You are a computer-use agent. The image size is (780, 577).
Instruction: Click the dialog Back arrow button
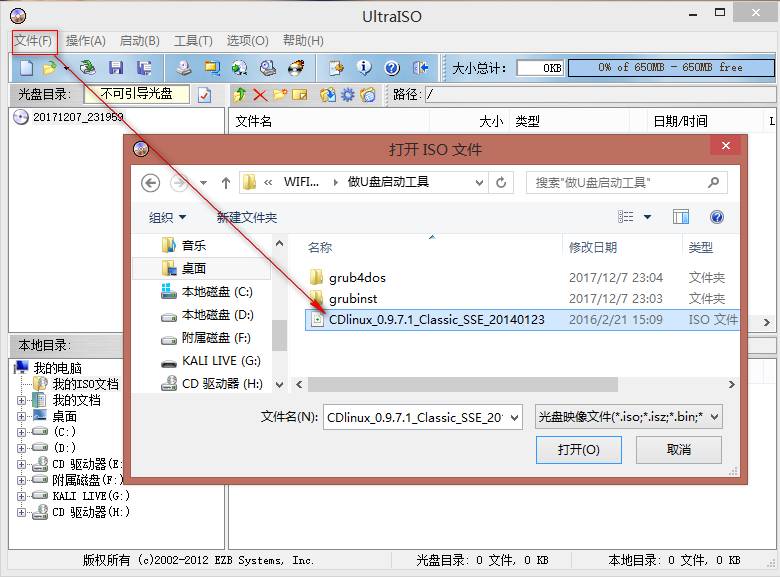(150, 183)
